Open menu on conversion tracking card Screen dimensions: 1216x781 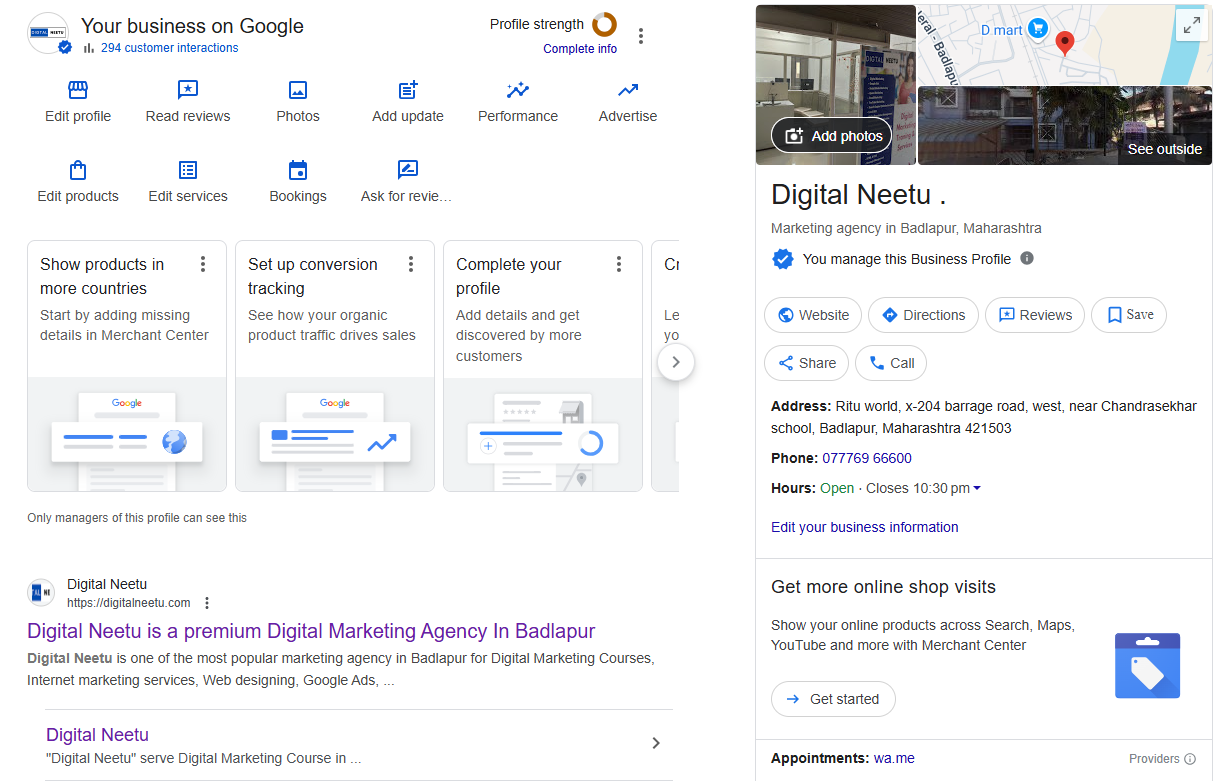pos(411,264)
